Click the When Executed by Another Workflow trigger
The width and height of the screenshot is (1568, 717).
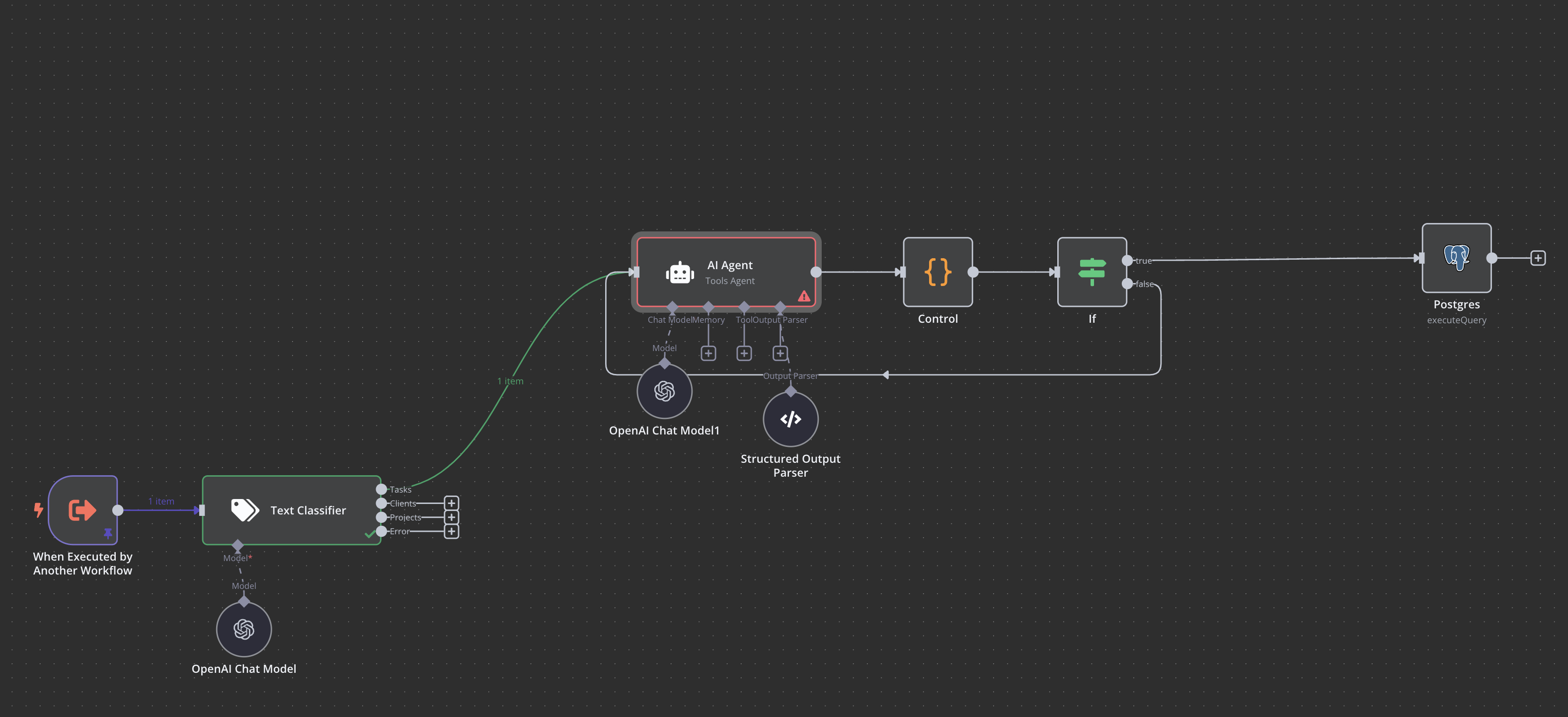[83, 510]
